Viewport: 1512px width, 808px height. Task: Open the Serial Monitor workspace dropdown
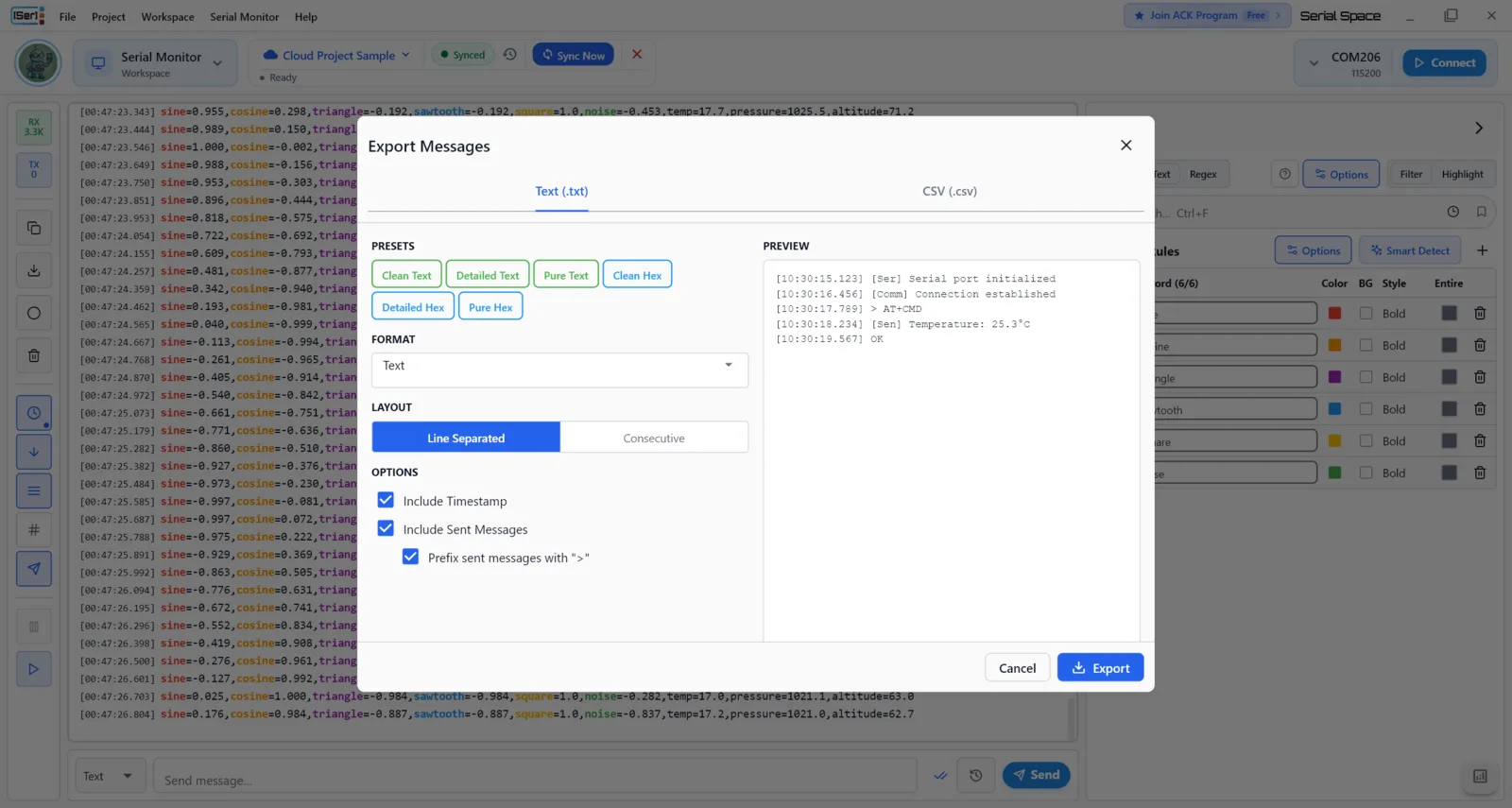pos(156,63)
